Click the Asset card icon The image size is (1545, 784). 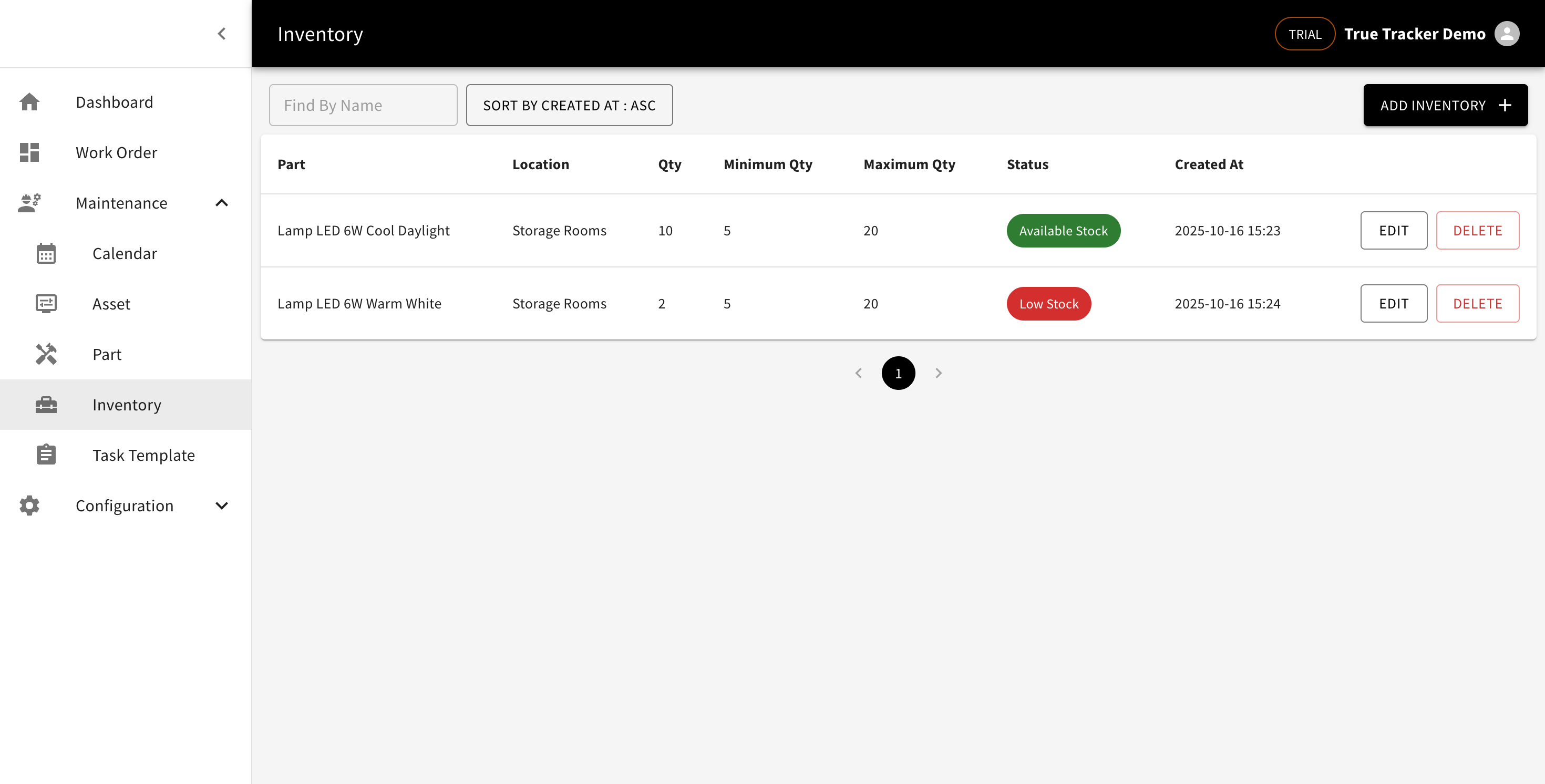(46, 304)
